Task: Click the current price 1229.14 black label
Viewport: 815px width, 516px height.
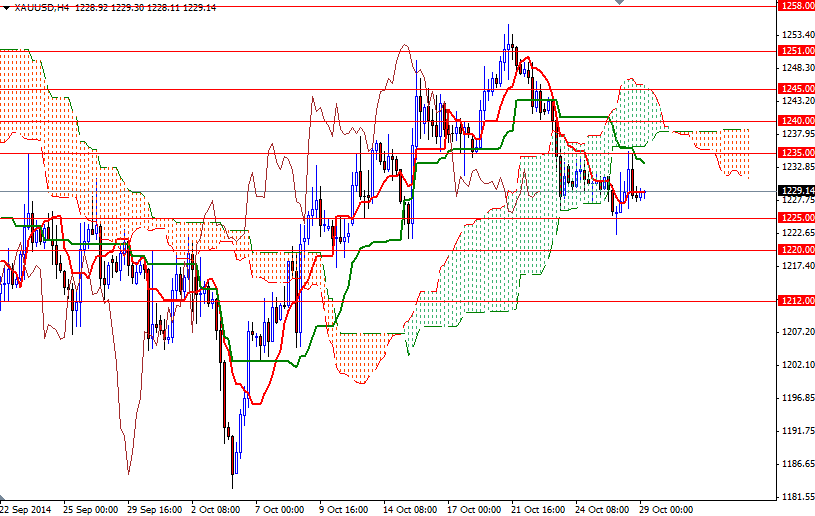Action: tap(796, 190)
